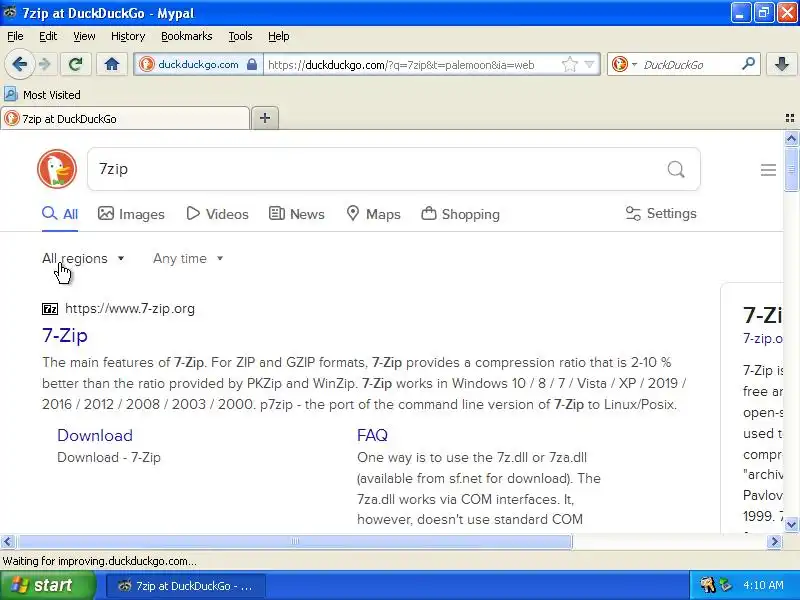800x600 pixels.
Task: Switch to Images results
Action: click(x=131, y=214)
